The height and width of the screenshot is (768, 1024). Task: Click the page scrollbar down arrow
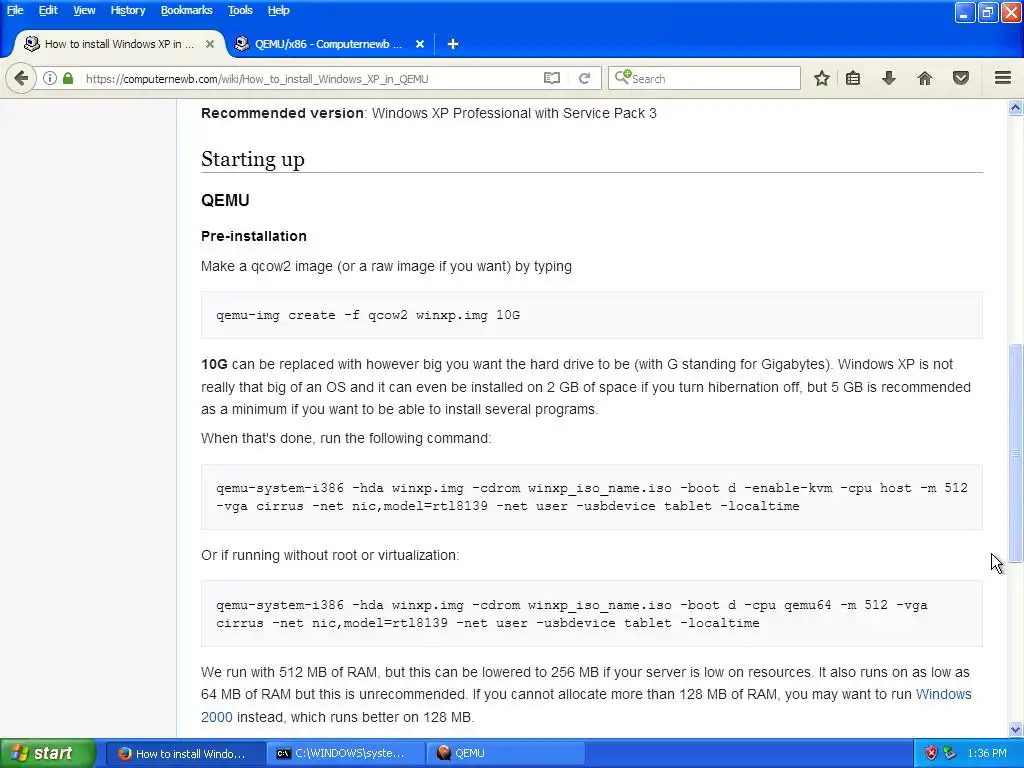1016,729
